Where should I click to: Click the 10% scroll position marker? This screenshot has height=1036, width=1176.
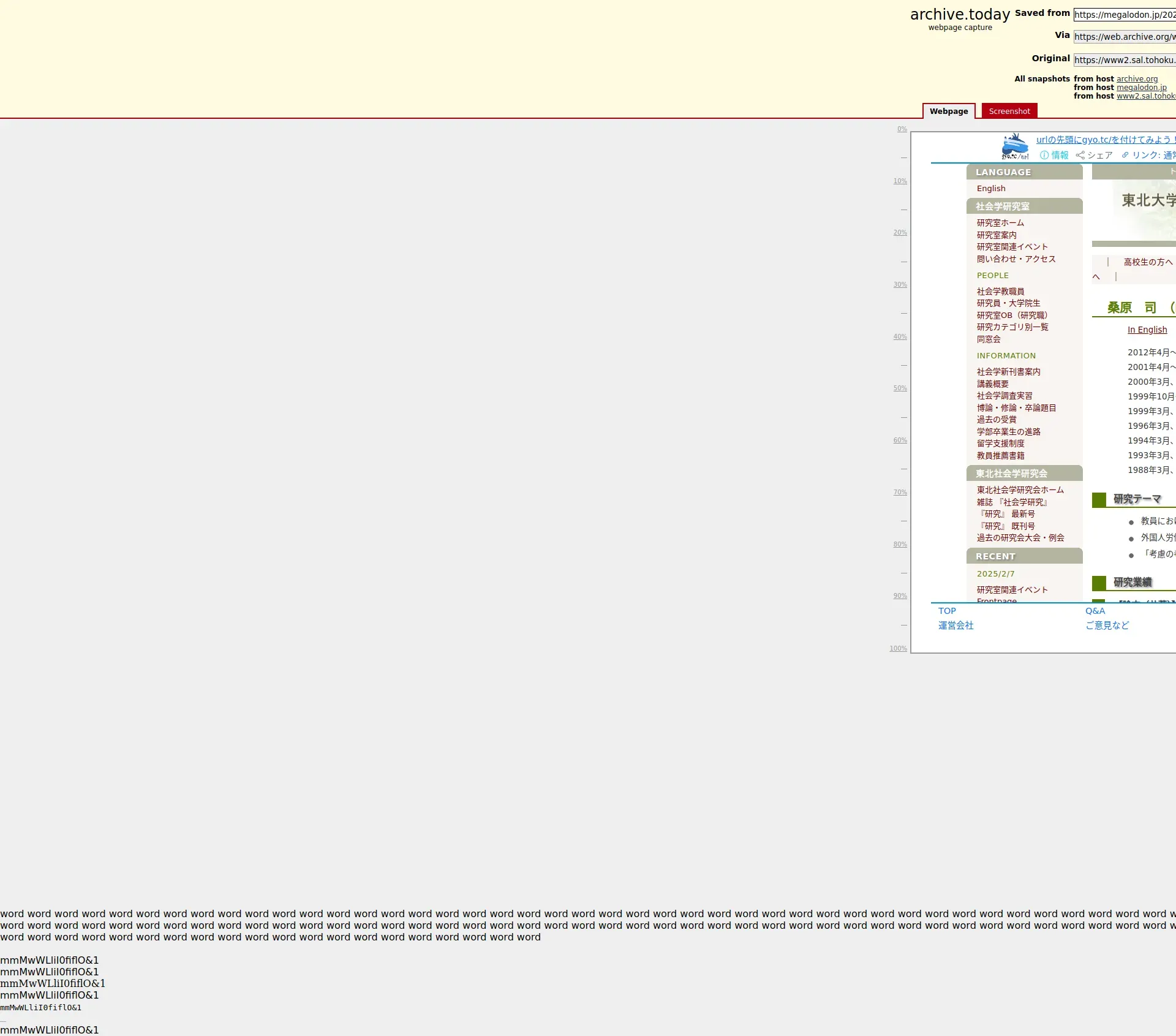click(900, 181)
